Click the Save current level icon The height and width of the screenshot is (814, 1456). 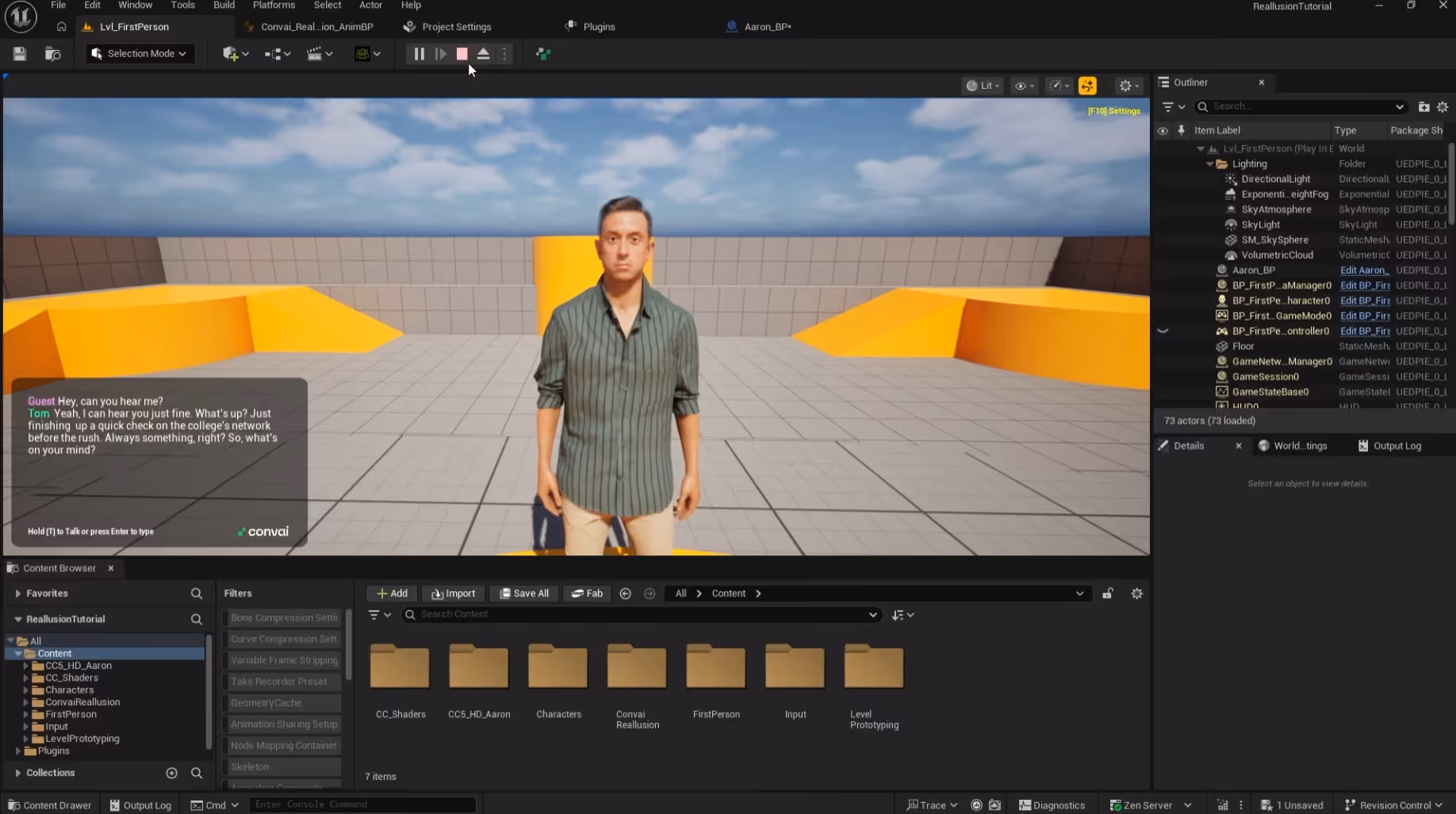pyautogui.click(x=20, y=54)
